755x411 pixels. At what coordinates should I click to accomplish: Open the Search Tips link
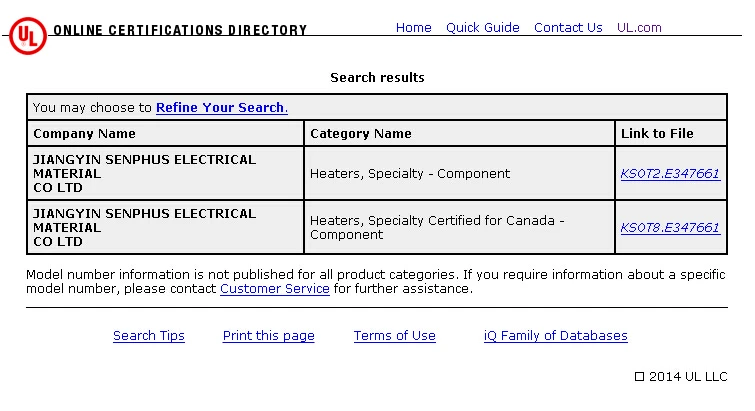click(x=149, y=336)
